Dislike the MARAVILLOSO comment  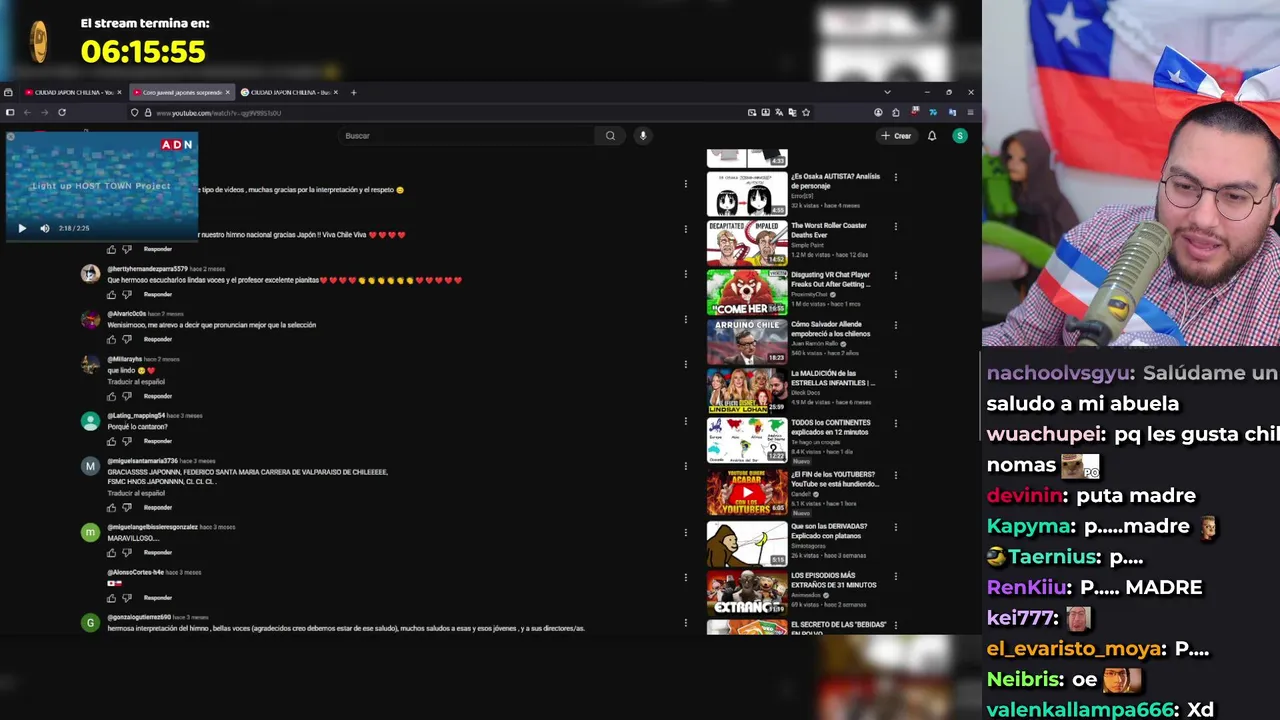pos(127,552)
